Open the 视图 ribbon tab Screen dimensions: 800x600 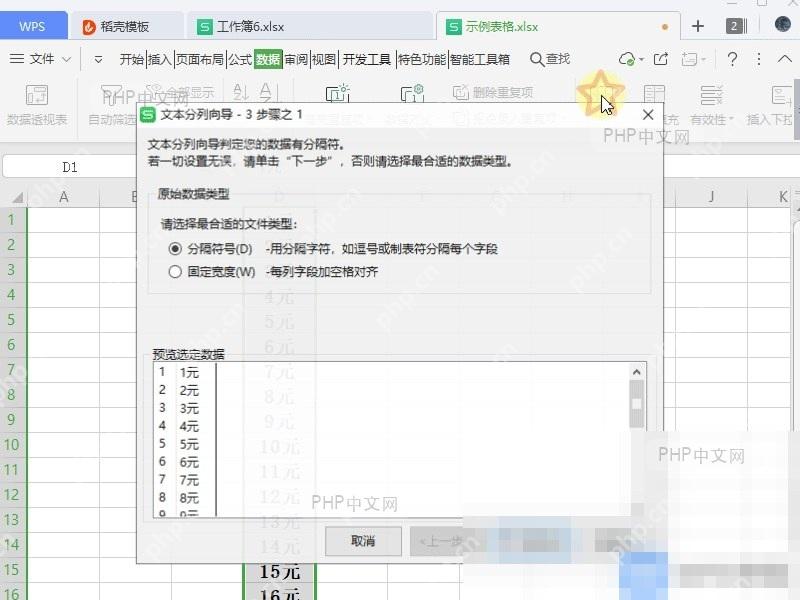pos(324,59)
